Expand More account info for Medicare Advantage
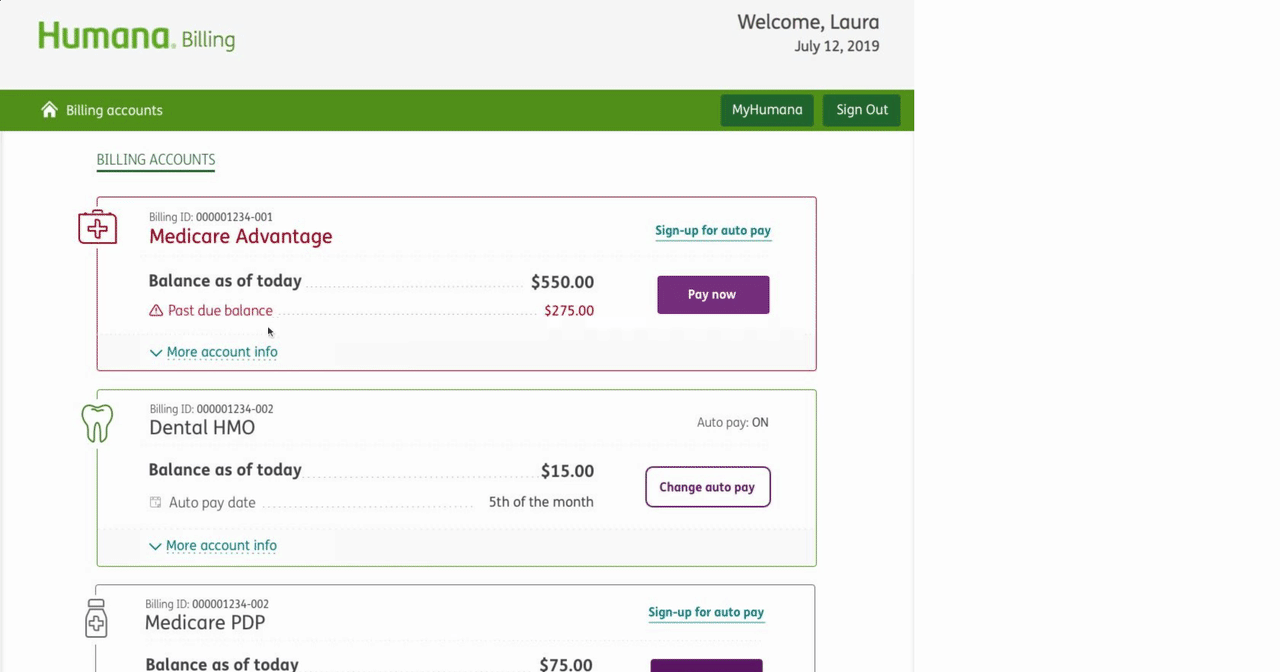This screenshot has height=672, width=1280. [213, 352]
